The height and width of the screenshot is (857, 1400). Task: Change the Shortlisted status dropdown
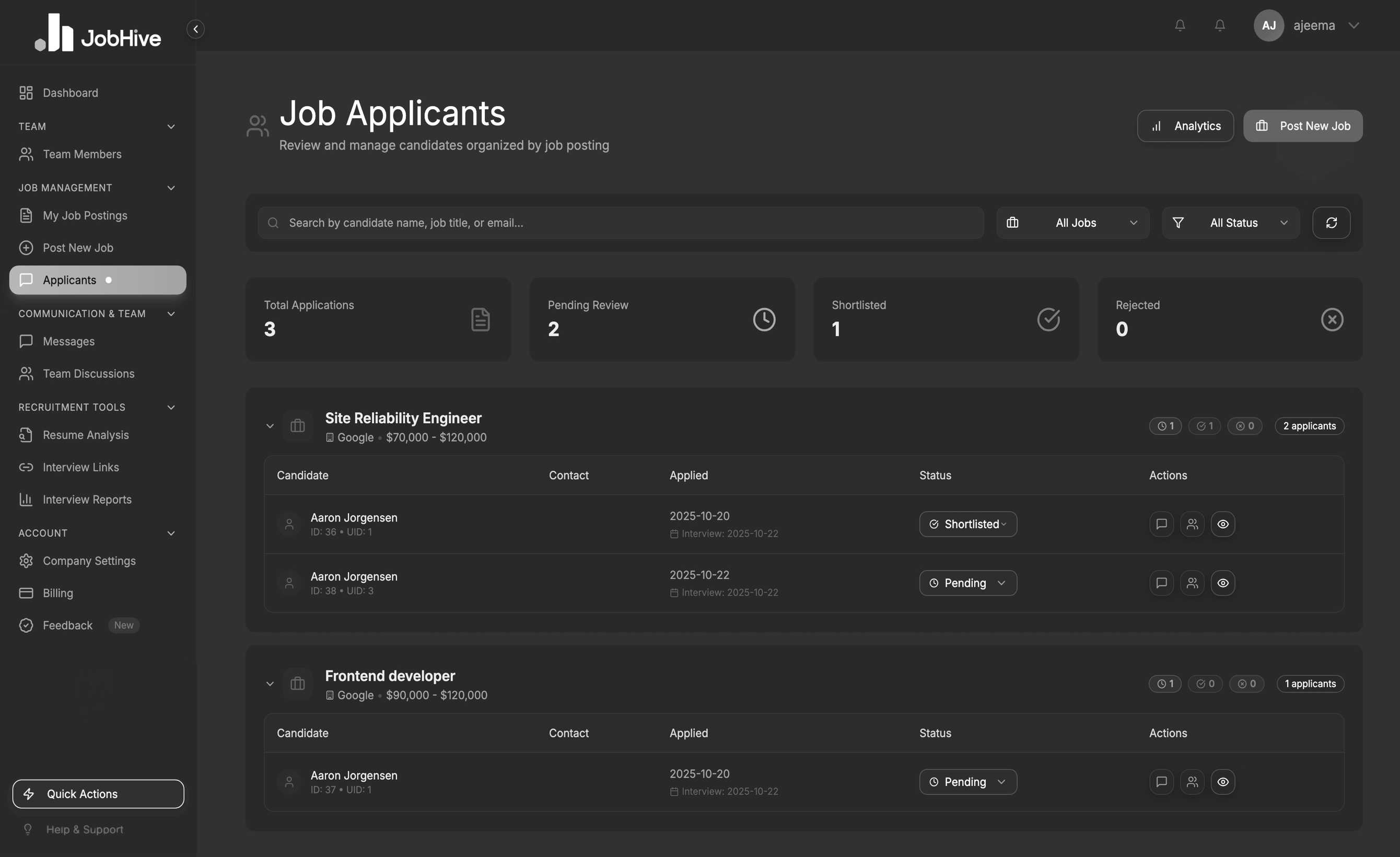pyautogui.click(x=967, y=524)
